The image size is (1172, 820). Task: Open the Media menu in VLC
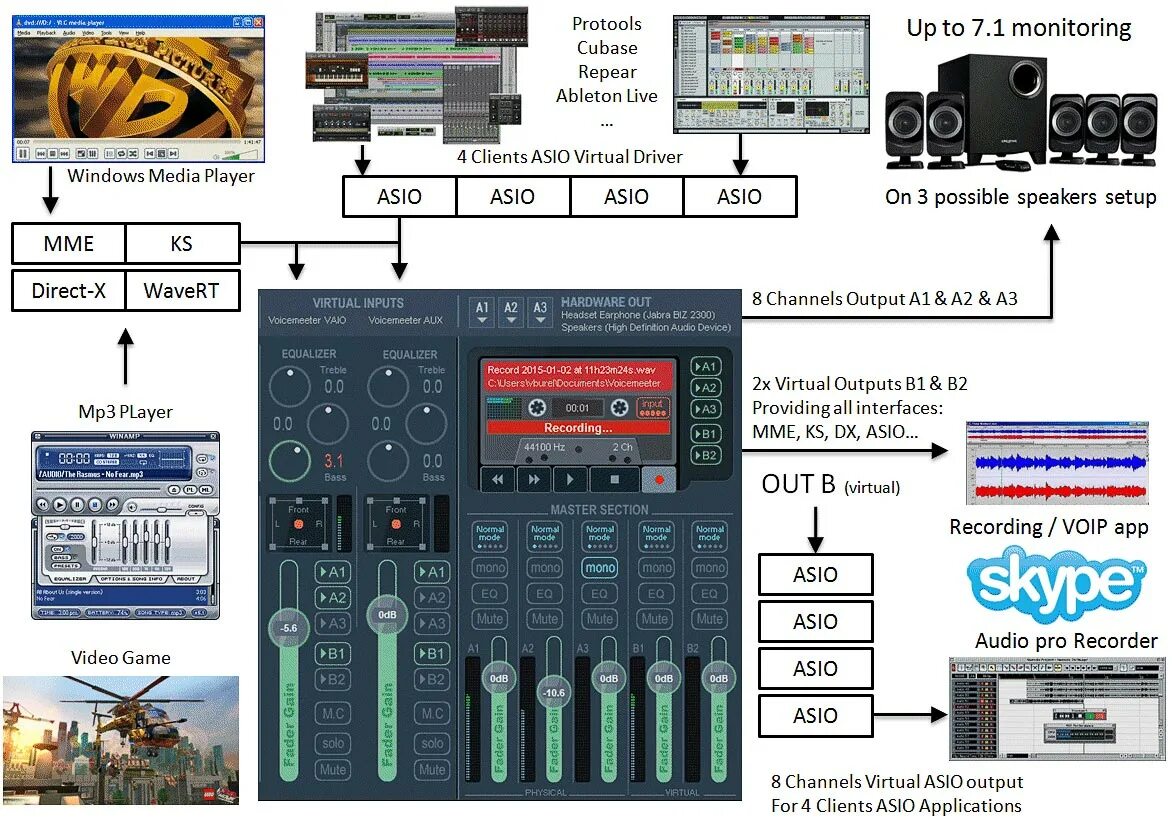tap(24, 33)
